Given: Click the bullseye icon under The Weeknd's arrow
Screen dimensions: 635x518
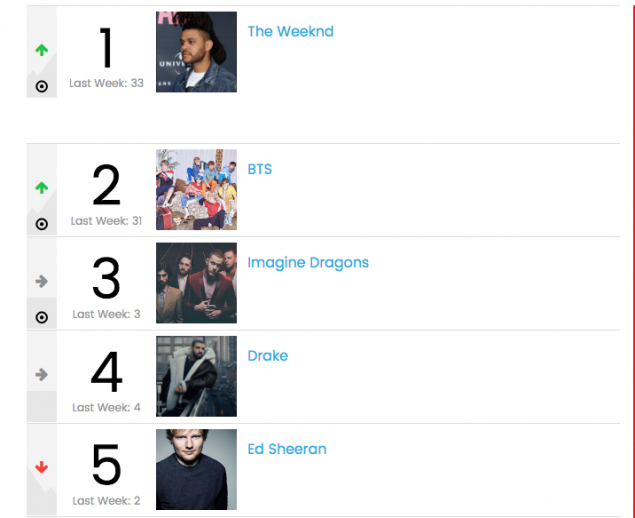Looking at the screenshot, I should (x=41, y=86).
